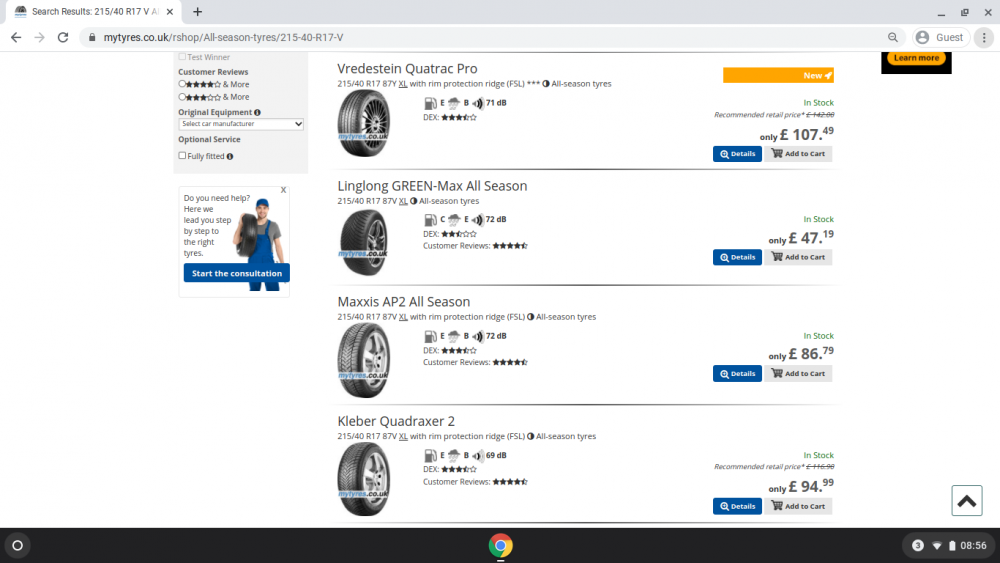Open the Vredestein Quatrac Pro title link
1000x563 pixels.
(x=407, y=69)
